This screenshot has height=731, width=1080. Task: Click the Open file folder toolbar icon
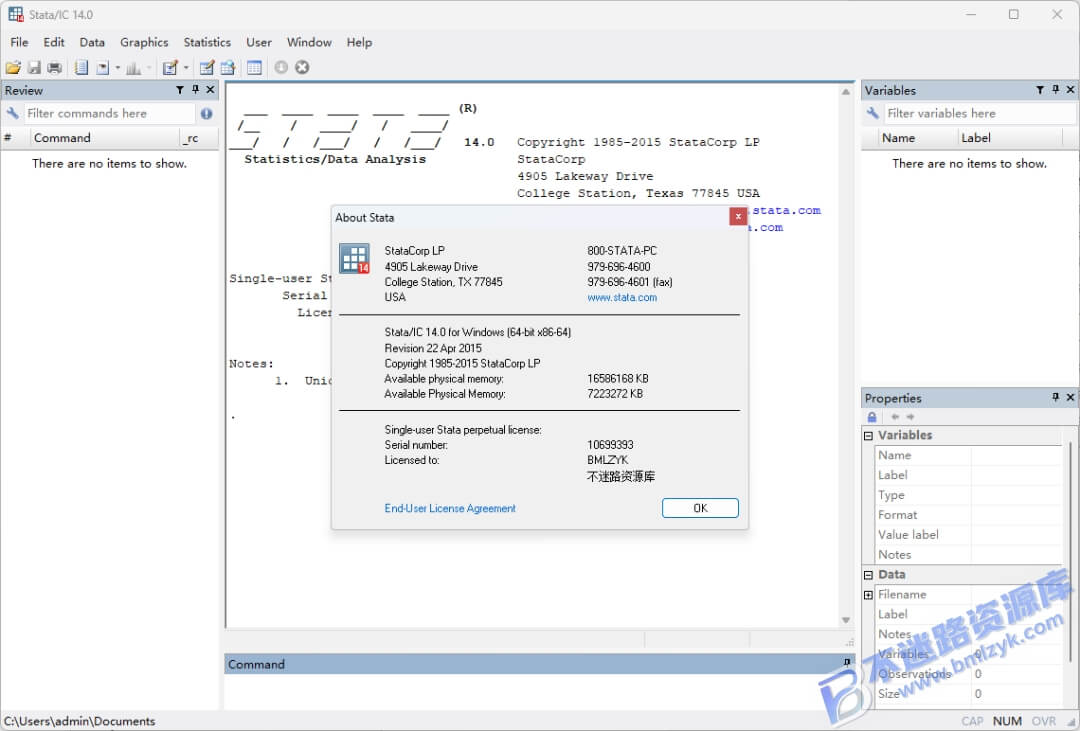click(x=13, y=68)
